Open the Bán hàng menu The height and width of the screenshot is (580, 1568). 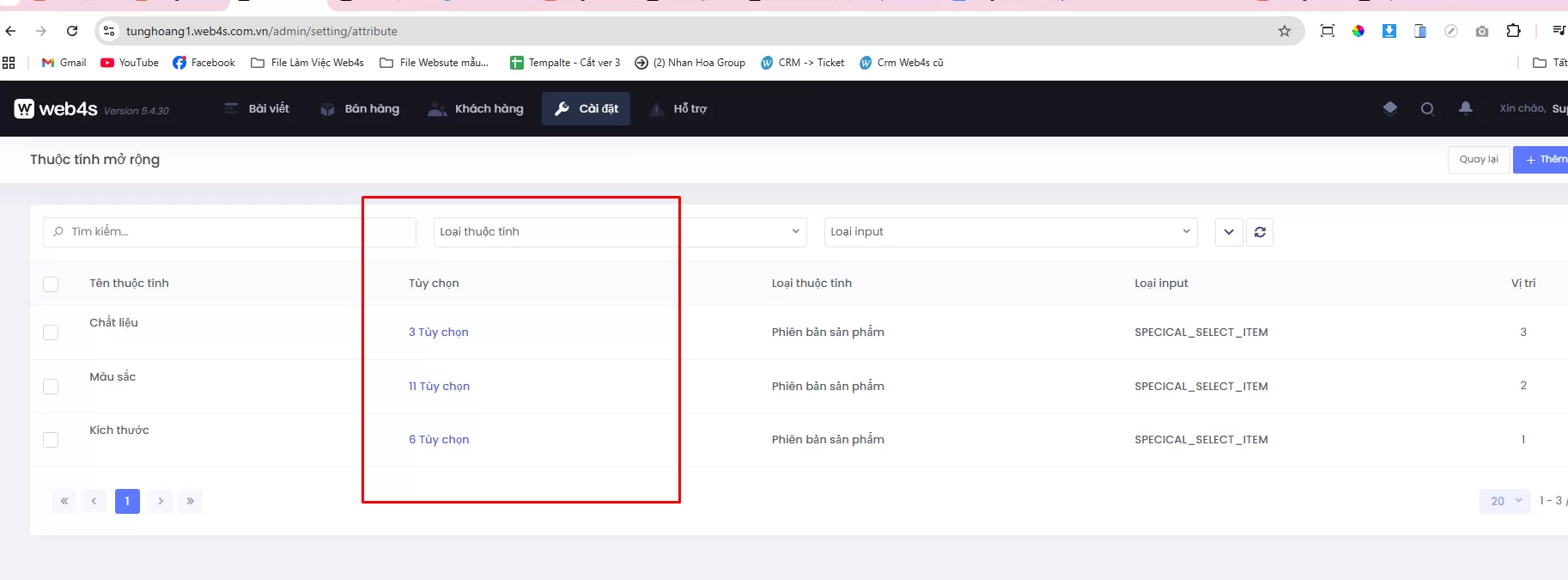click(x=360, y=109)
